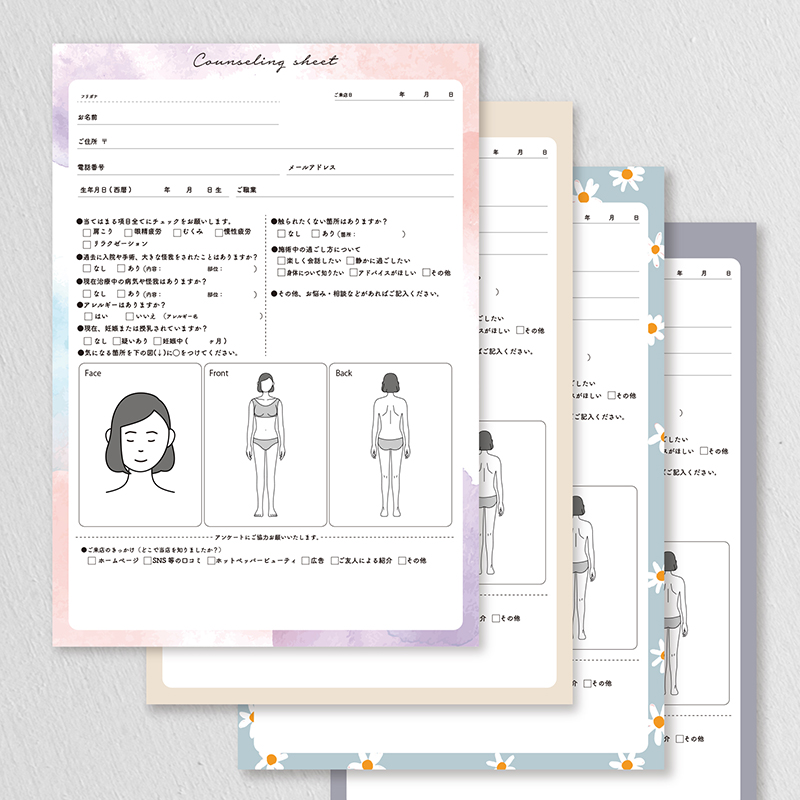Image resolution: width=800 pixels, height=800 pixels.
Task: Tick なし under 触られたくない箇所 question
Action: [282, 234]
